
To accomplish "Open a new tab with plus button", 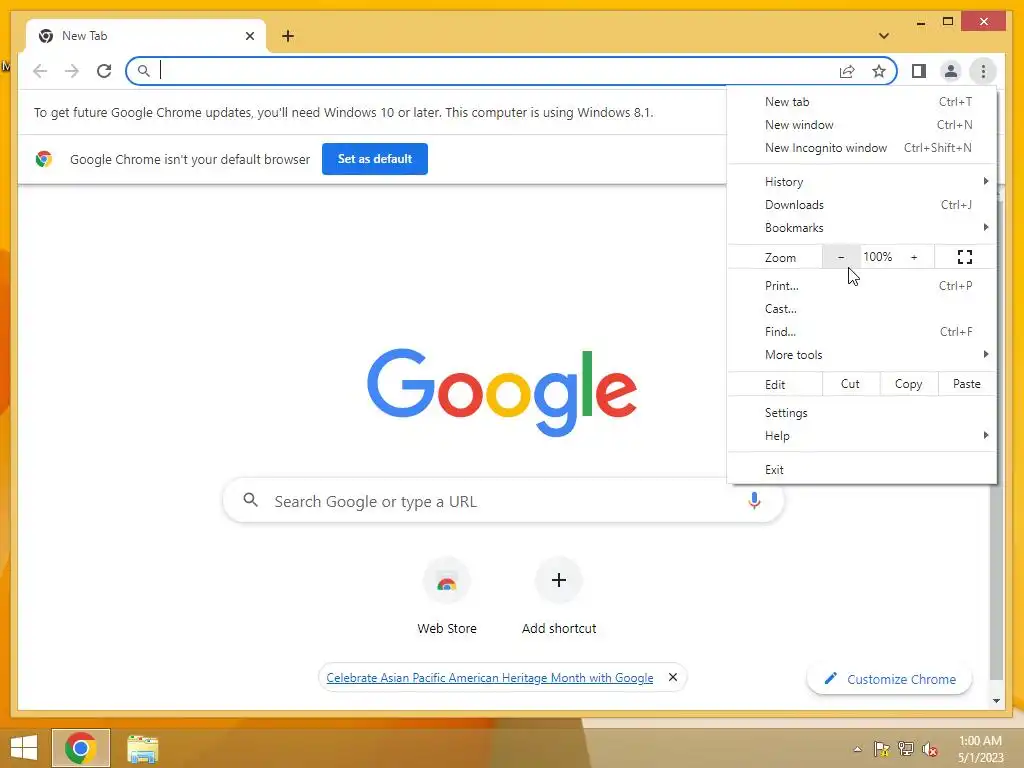I will coord(288,36).
